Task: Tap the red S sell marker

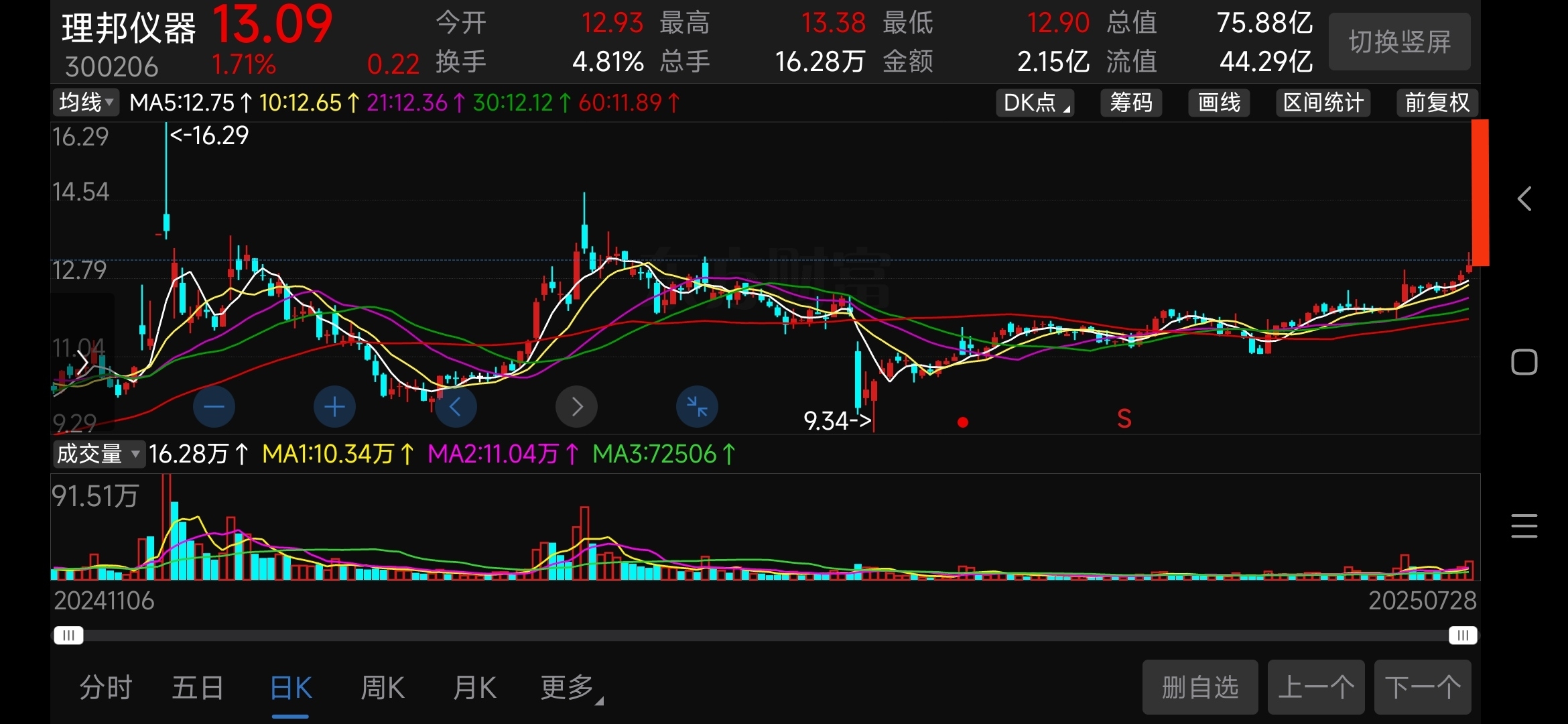Action: (x=1124, y=419)
